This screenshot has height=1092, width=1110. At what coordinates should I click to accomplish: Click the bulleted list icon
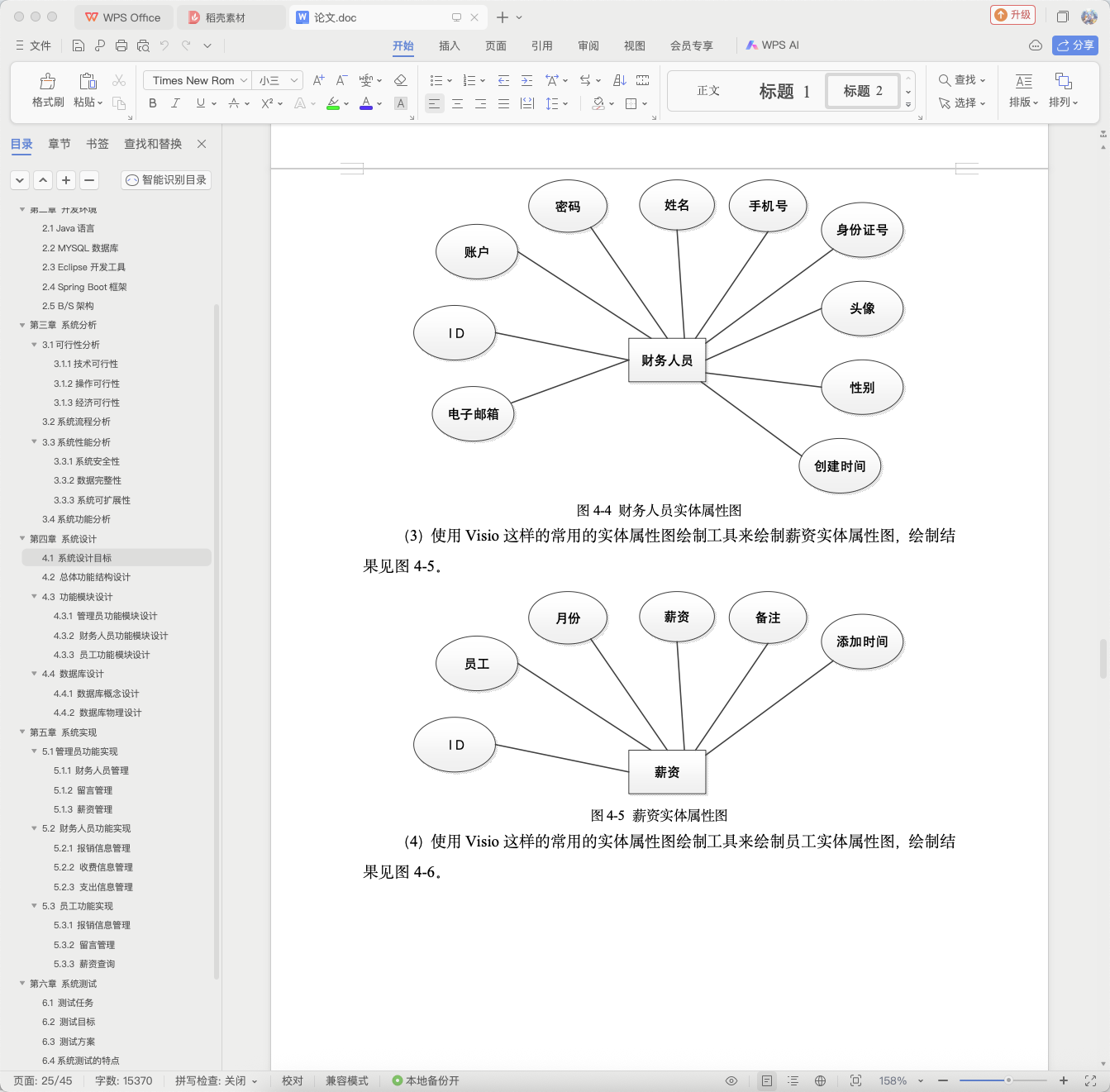[x=436, y=80]
